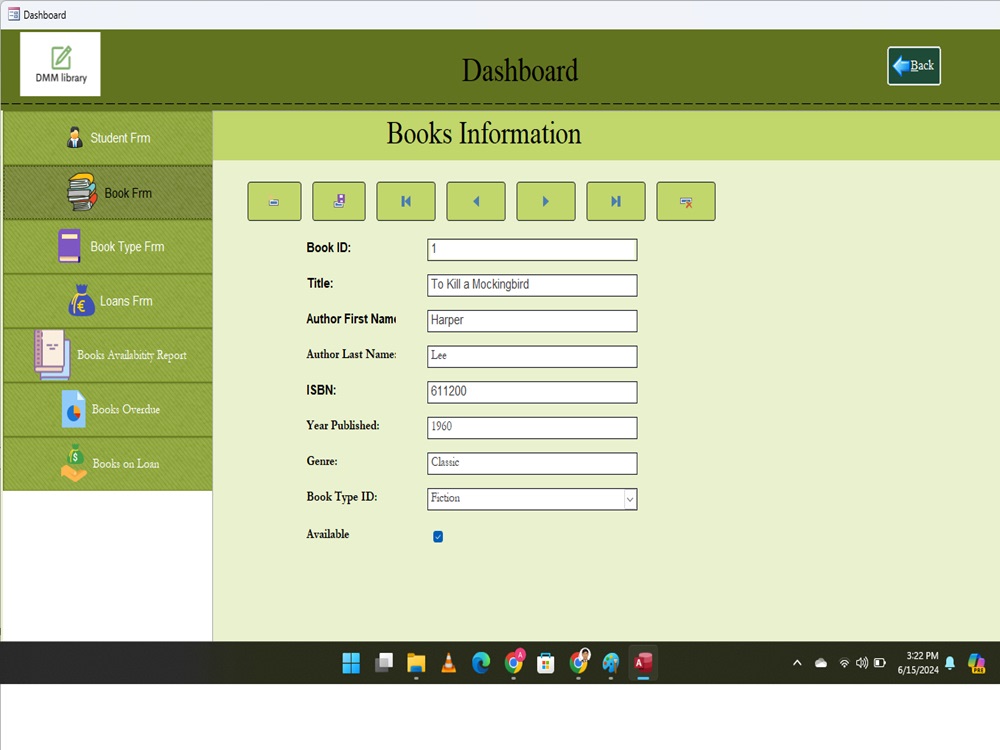Screen dimensions: 1000x750
Task: Open the Paint app from taskbar
Action: tap(611, 663)
